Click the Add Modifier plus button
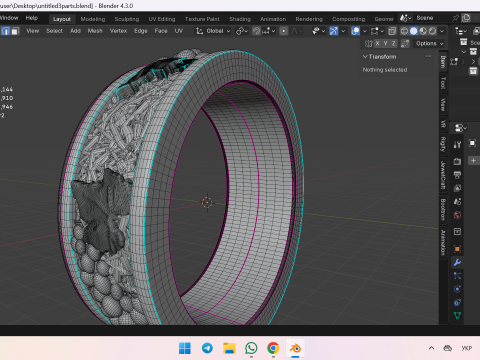The width and height of the screenshot is (480, 360). point(473,161)
